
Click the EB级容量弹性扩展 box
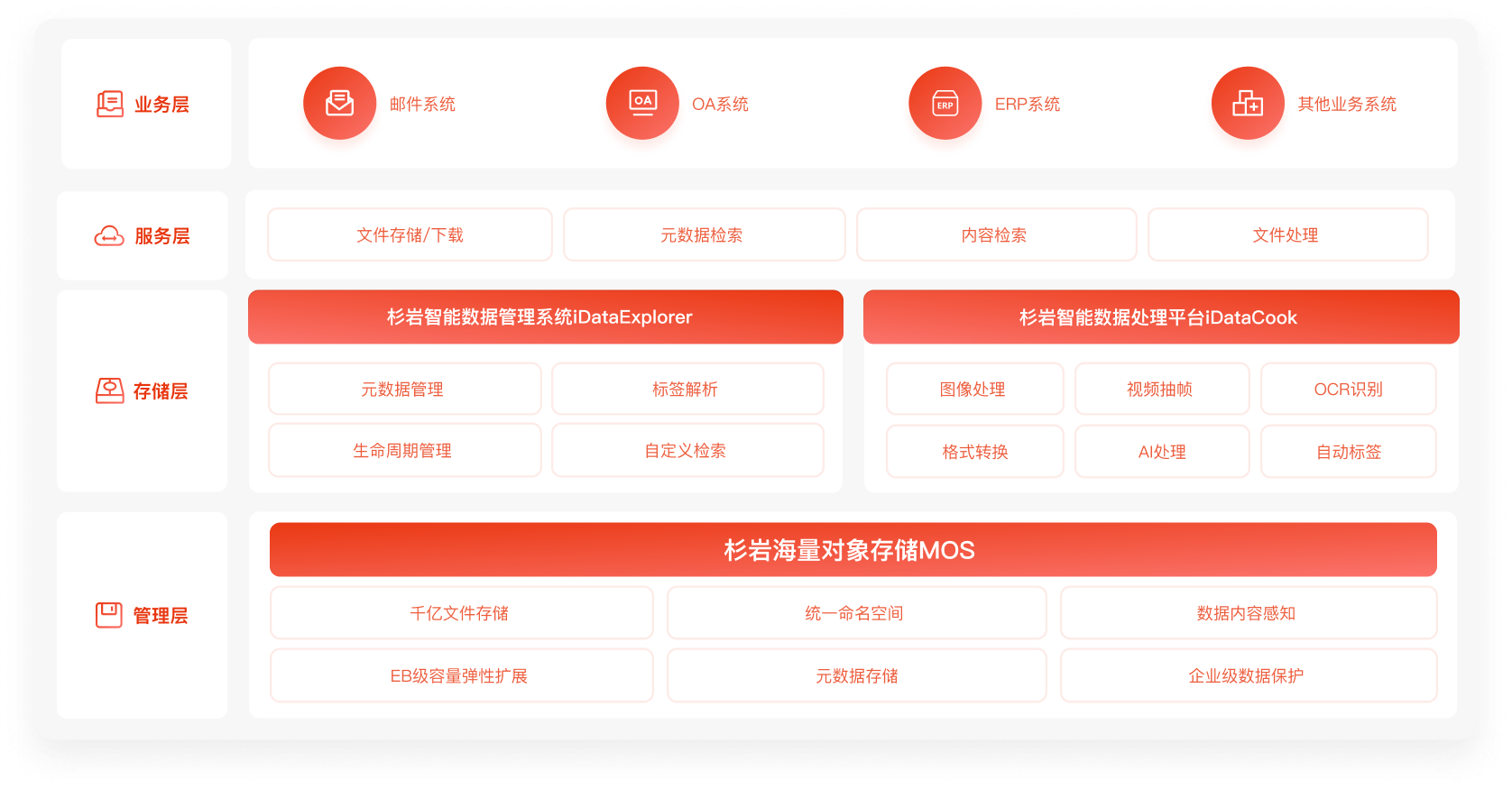[461, 675]
